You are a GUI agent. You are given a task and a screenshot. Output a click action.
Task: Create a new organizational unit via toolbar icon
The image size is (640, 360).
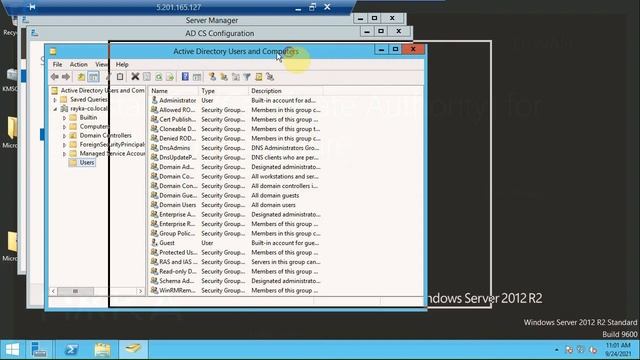236,77
